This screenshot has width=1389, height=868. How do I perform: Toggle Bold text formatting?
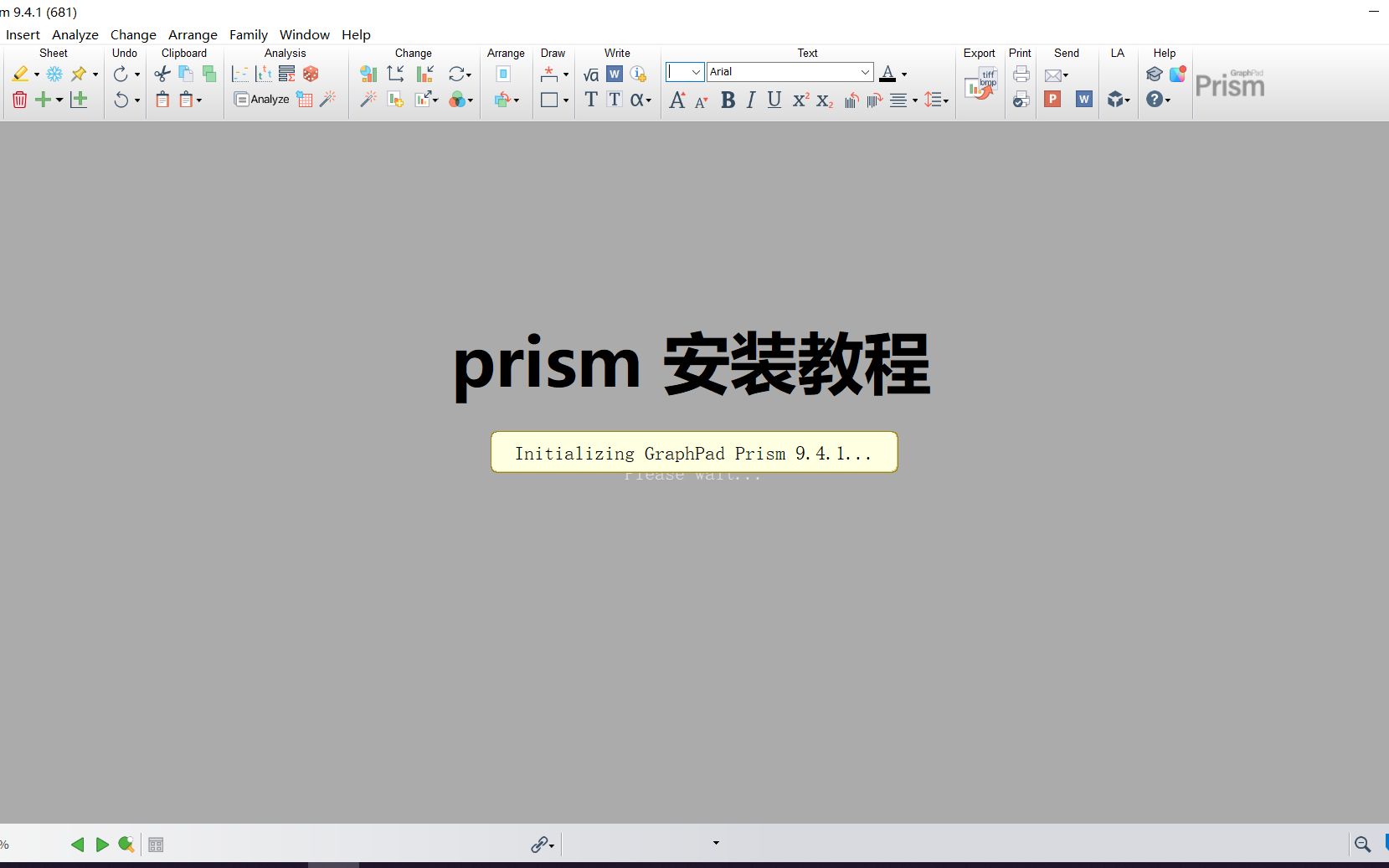728,100
